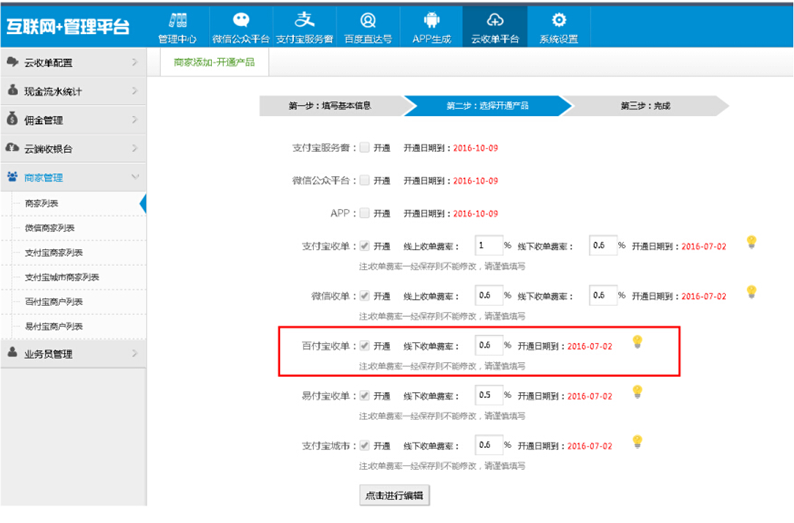Select the 商家添加-开通产品 tab

[x=214, y=62]
